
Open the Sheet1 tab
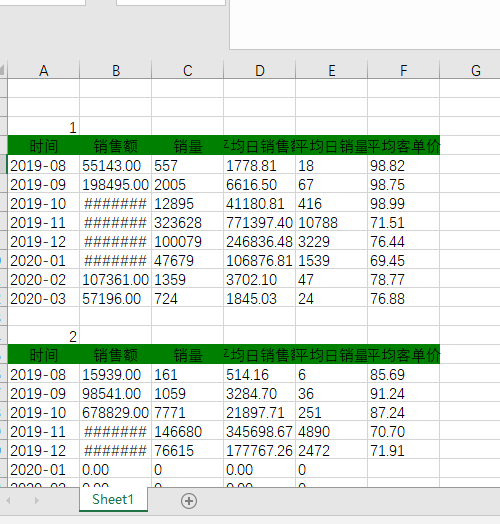113,499
